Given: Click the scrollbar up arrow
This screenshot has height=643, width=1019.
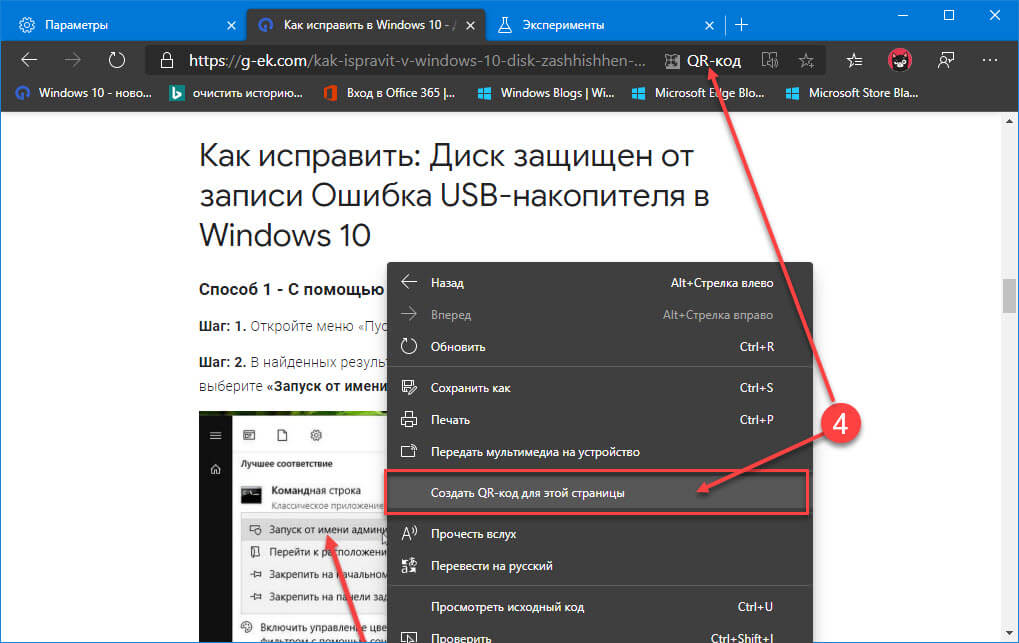Looking at the screenshot, I should 1009,121.
